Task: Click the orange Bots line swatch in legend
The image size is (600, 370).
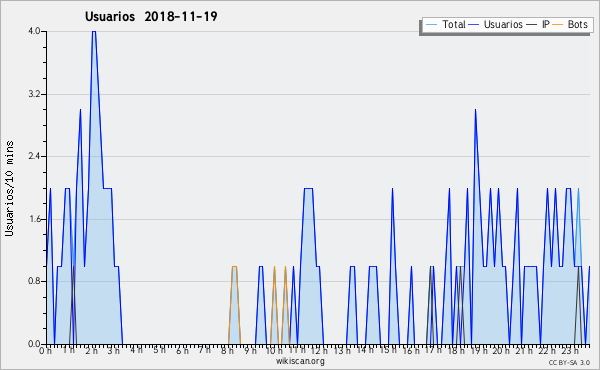Action: click(x=558, y=24)
